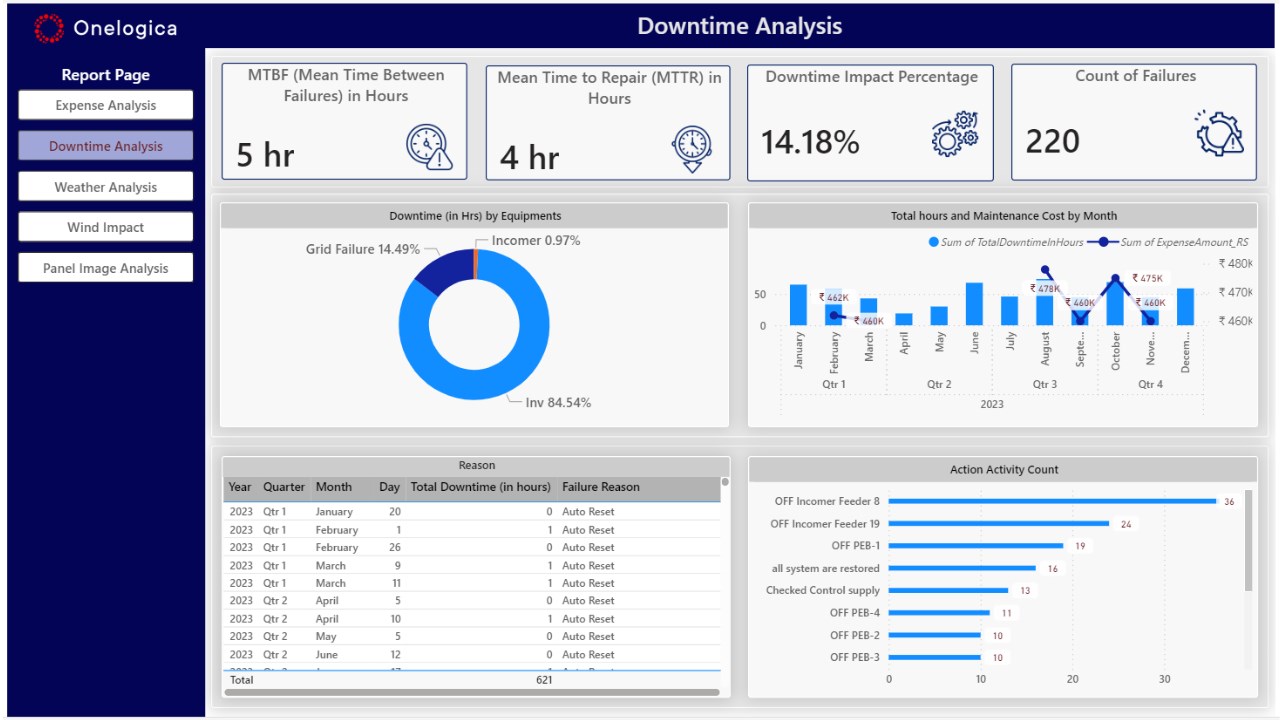Open the Panel Image Analysis page
The image size is (1280, 720).
pyautogui.click(x=106, y=268)
